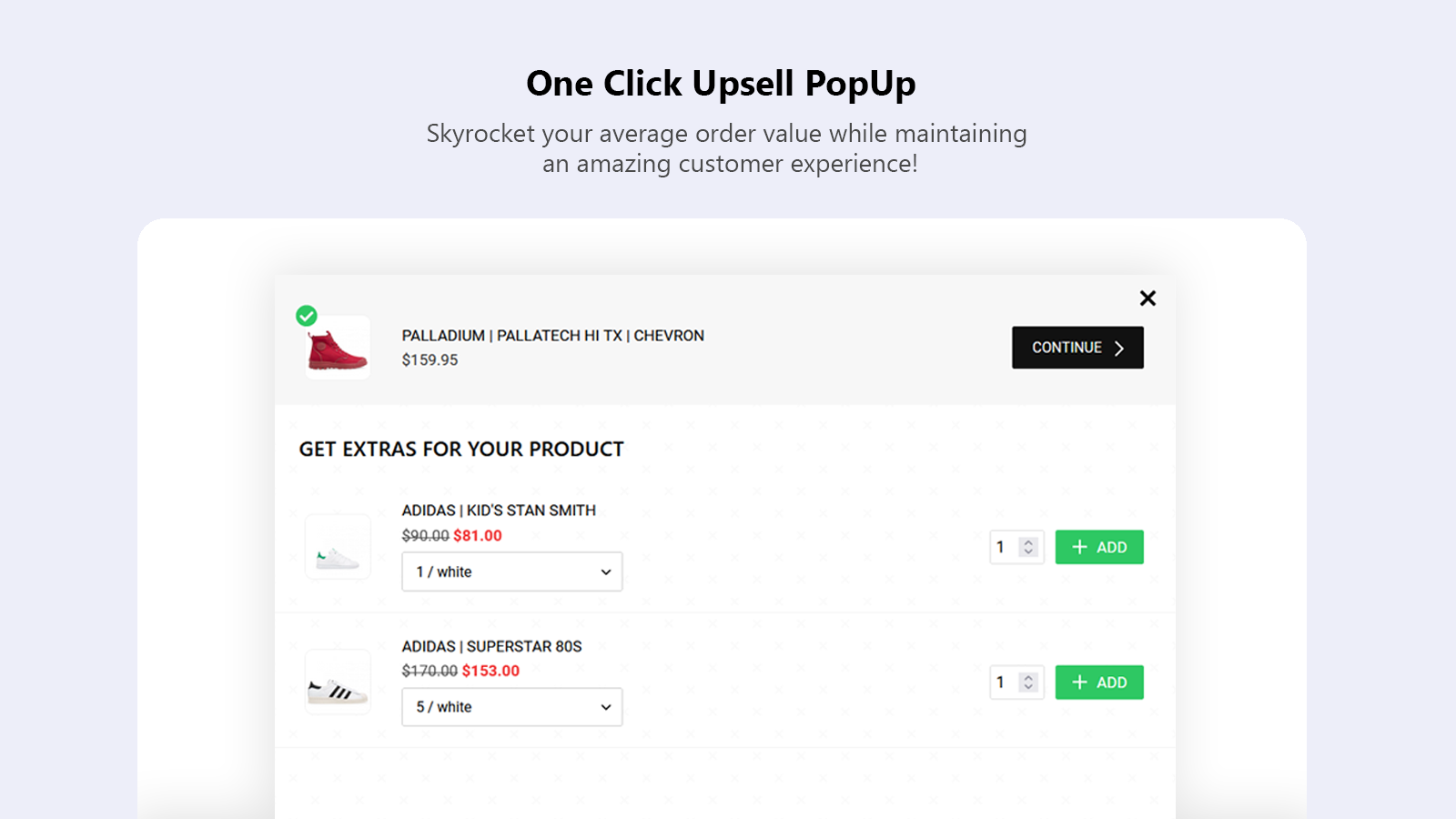Click the plus icon on Superstar 80s ADD button

point(1080,682)
